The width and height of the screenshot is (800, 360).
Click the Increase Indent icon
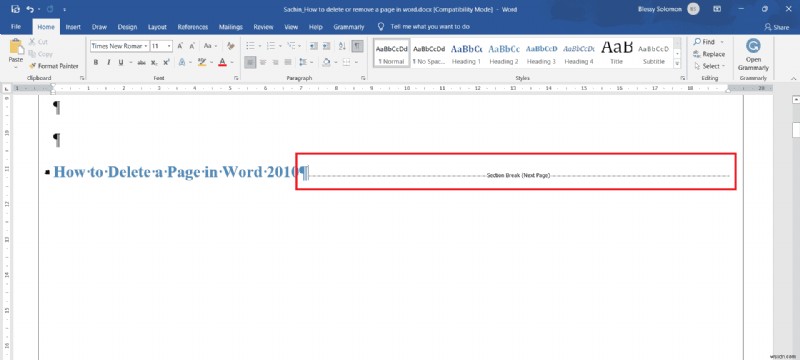[x=327, y=46]
